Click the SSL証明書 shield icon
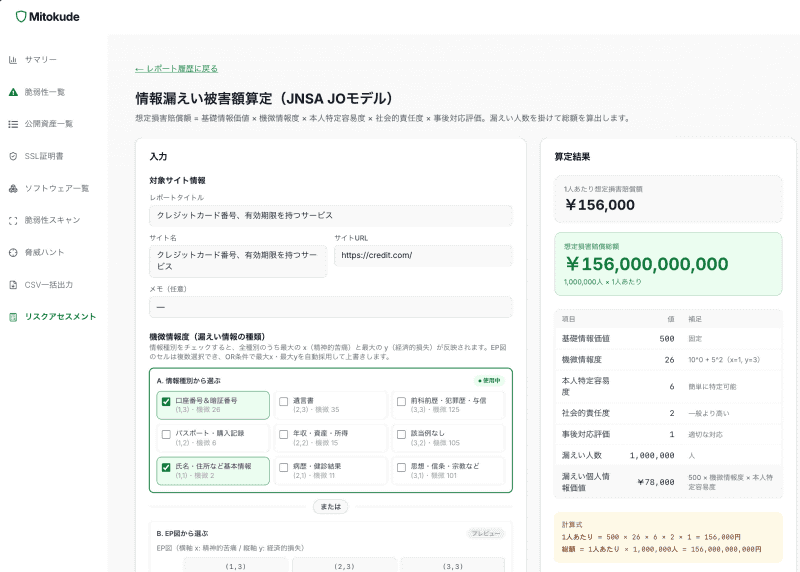The height and width of the screenshot is (572, 800). [13, 156]
